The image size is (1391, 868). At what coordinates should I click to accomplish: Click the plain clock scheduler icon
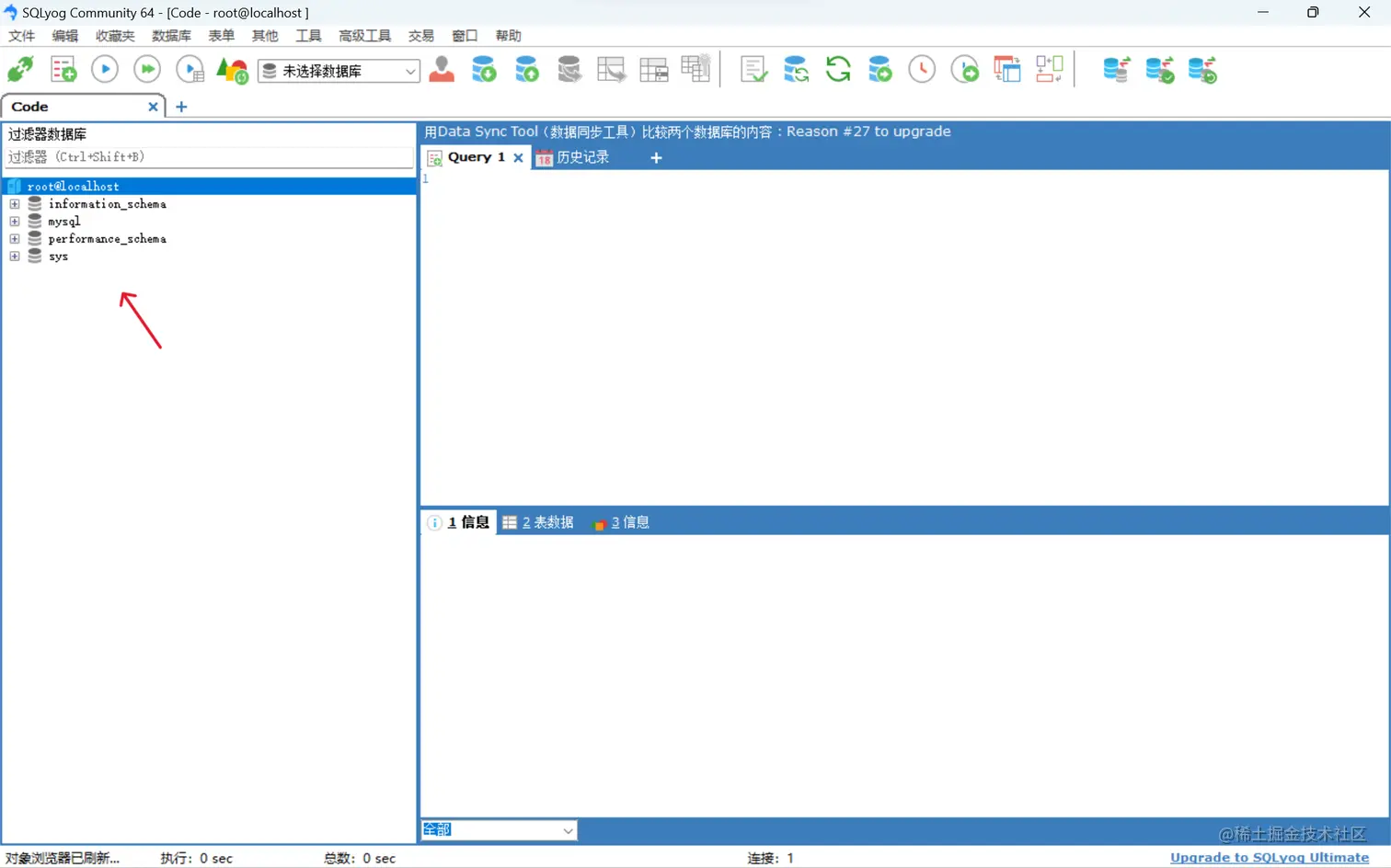click(x=922, y=70)
